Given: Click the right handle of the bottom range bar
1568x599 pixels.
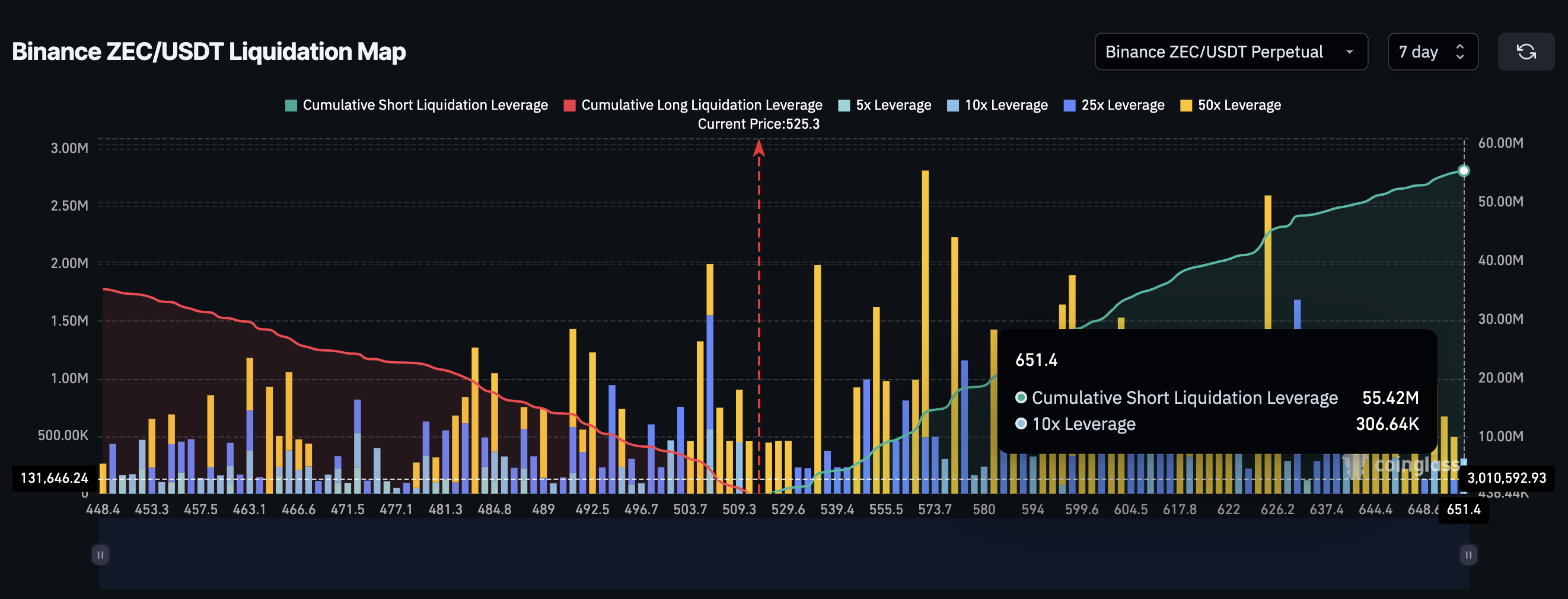Looking at the screenshot, I should 1468,555.
